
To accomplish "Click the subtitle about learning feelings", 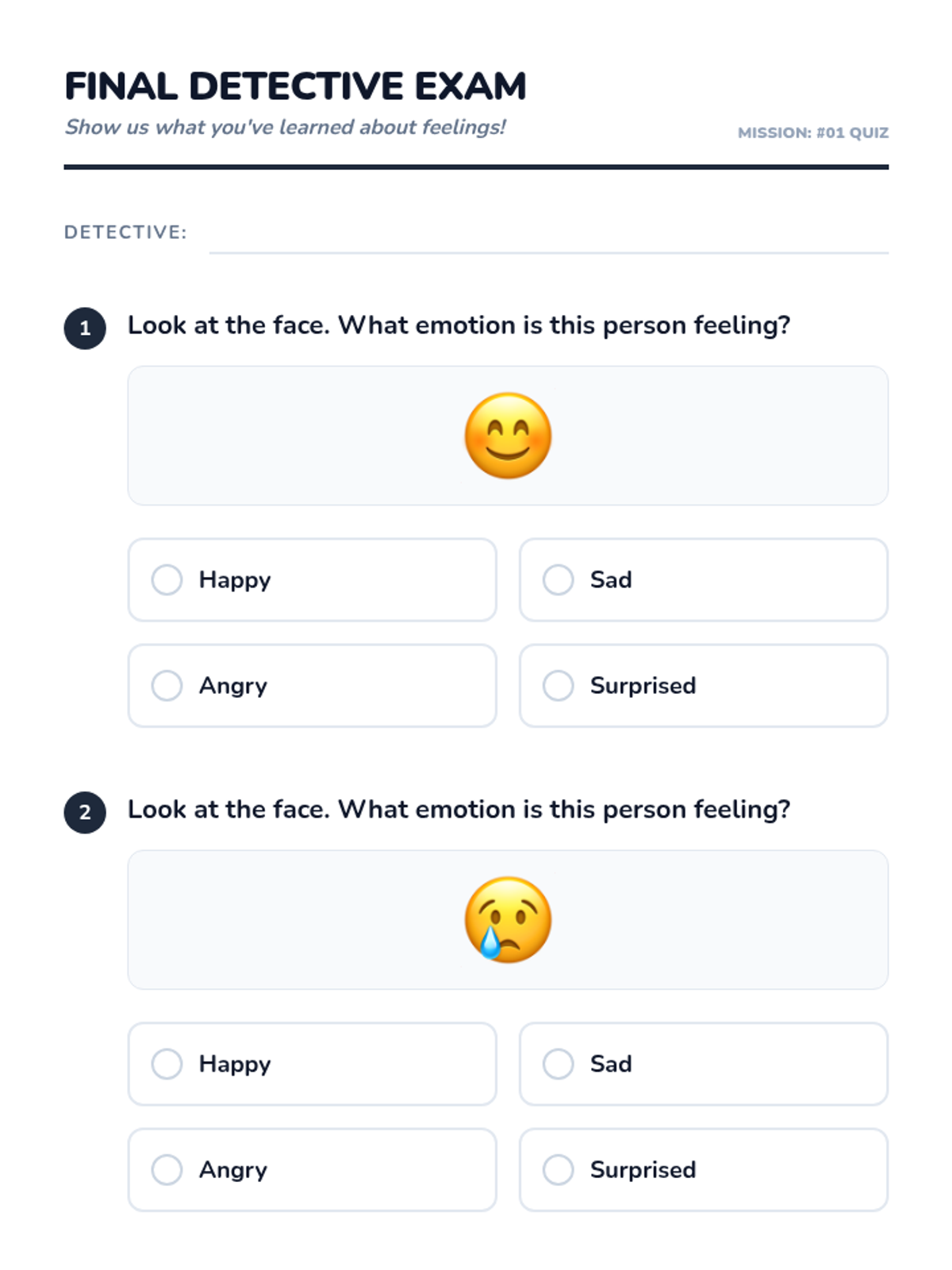I will point(285,127).
